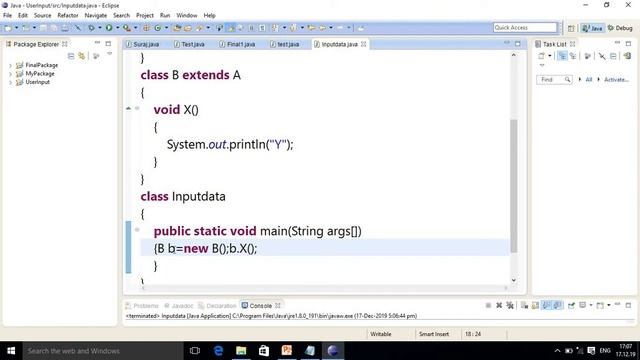This screenshot has width=640, height=360.
Task: Click the Open Type icon in toolbar
Action: click(x=177, y=28)
